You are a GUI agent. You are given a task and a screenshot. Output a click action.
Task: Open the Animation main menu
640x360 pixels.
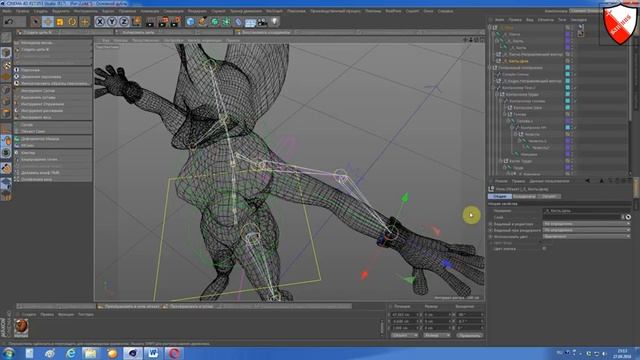coord(150,11)
